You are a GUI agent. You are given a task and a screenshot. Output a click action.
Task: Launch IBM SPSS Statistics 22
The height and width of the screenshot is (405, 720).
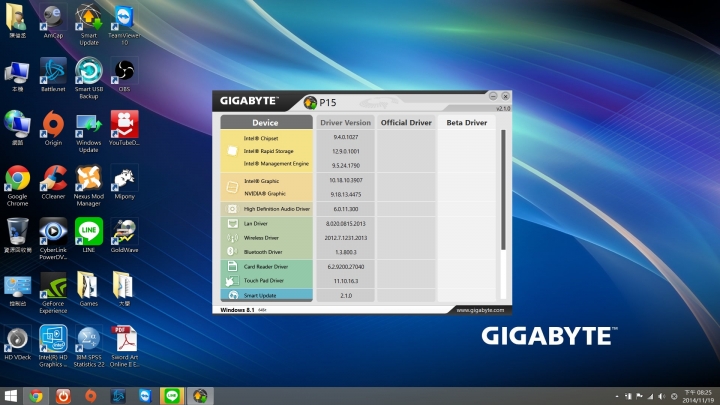(89, 346)
